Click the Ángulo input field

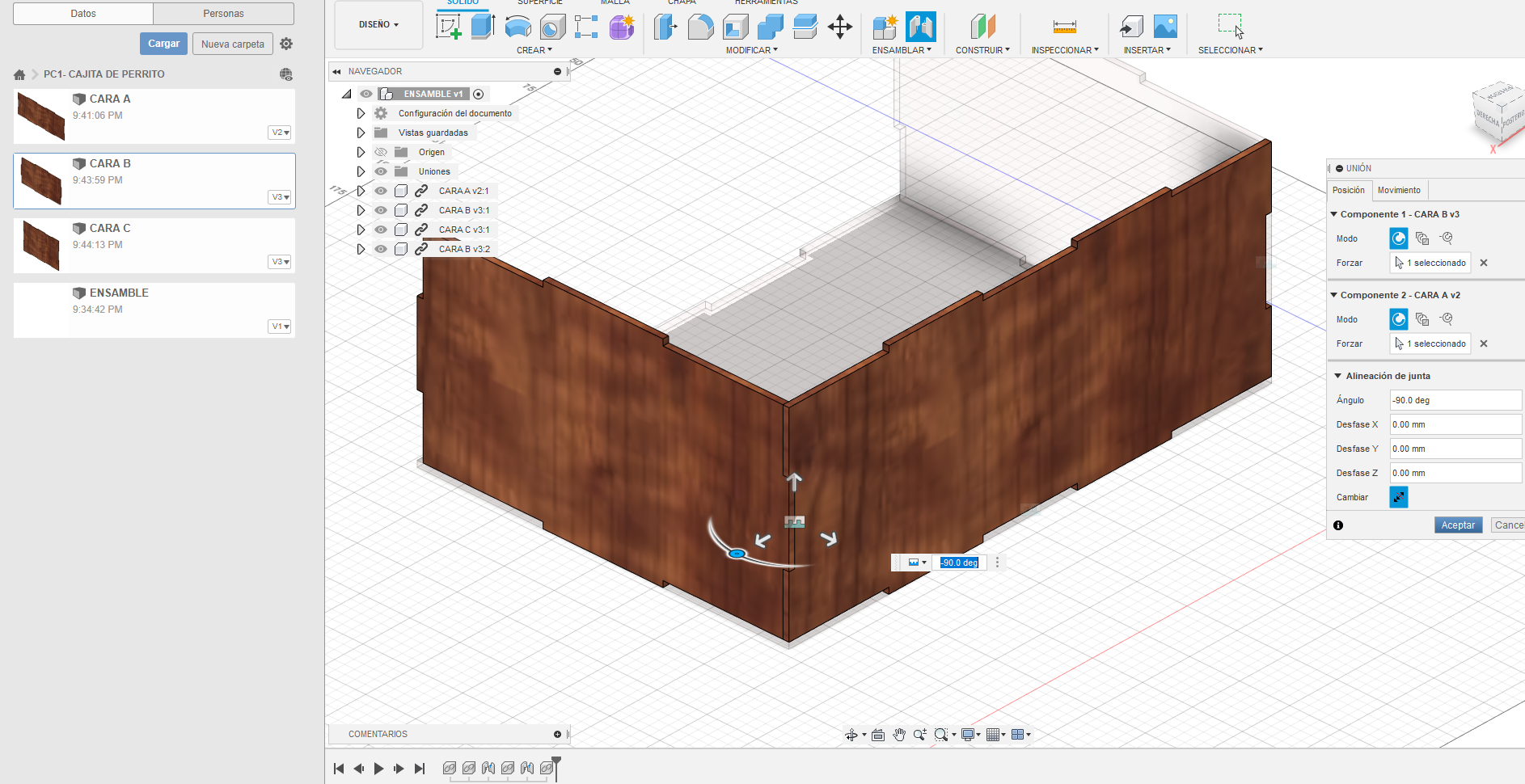click(x=1455, y=400)
